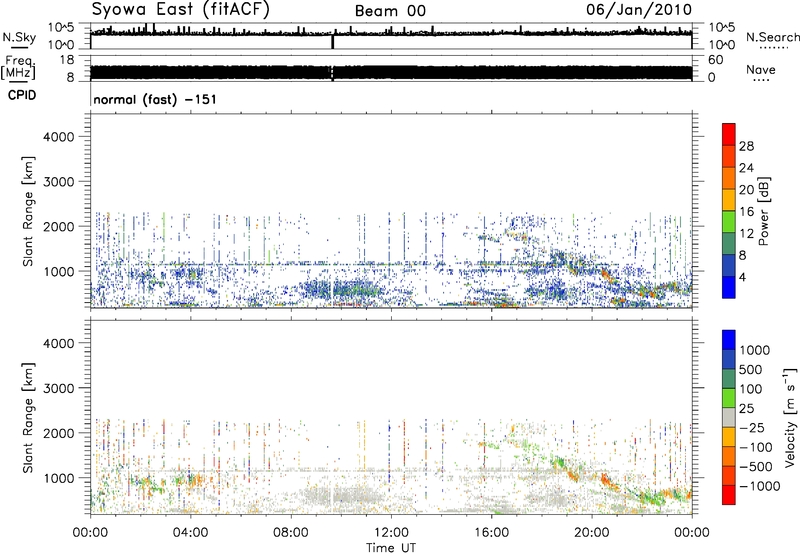Click the light green 25-100 velocity swatch
Screen dimensions: 800x554
(729, 398)
